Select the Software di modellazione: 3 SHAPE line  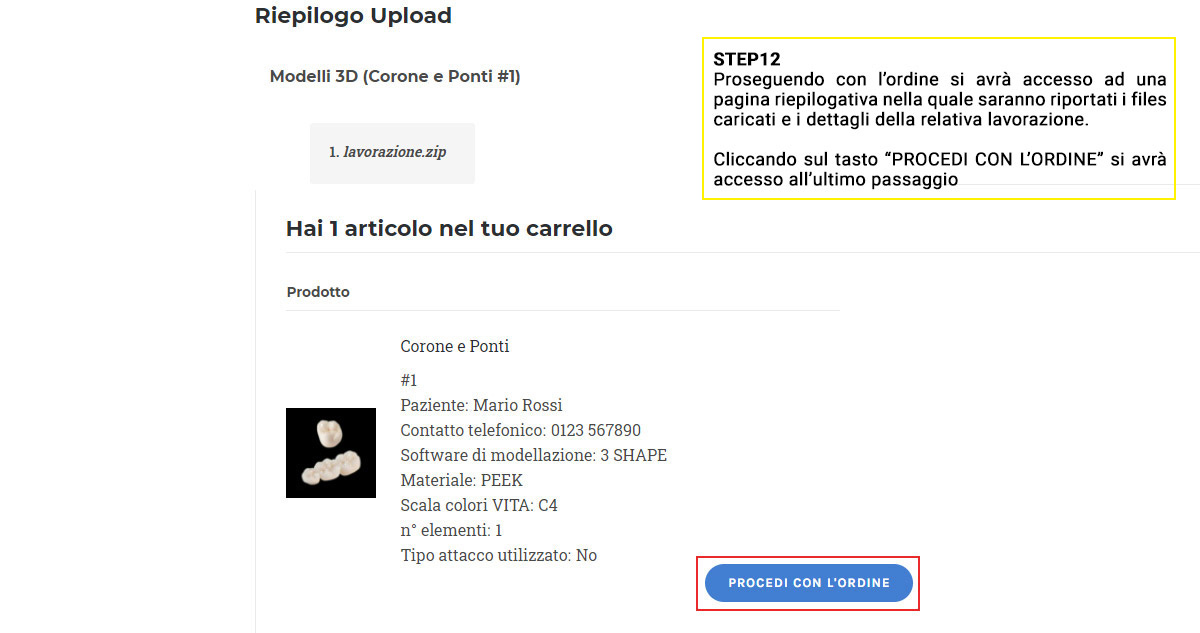pyautogui.click(x=533, y=455)
